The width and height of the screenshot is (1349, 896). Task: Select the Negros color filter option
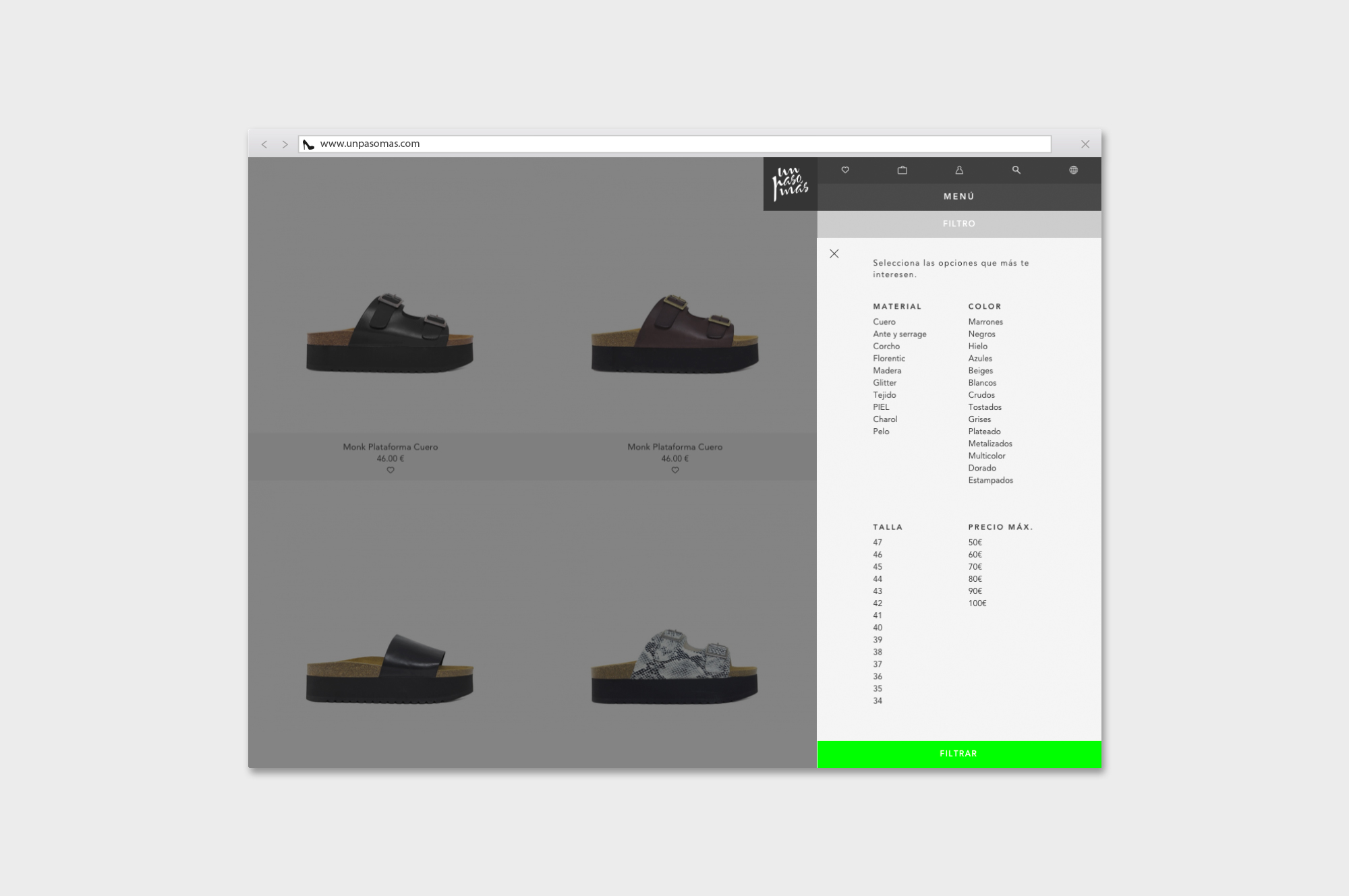(981, 334)
